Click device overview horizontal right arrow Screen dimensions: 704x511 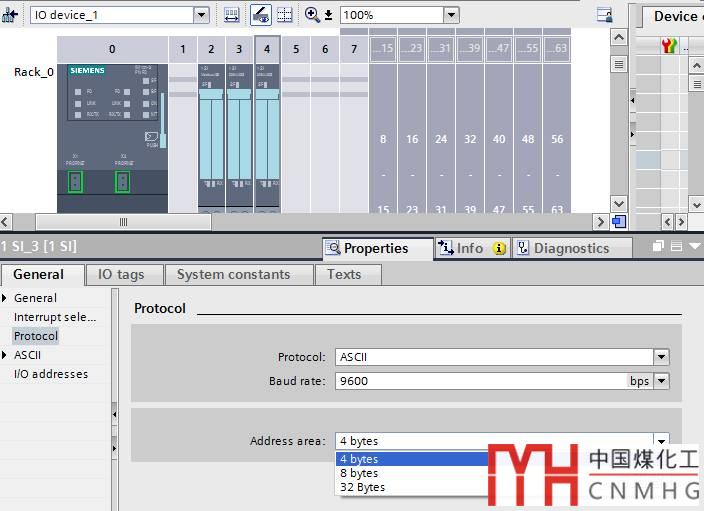coord(682,222)
